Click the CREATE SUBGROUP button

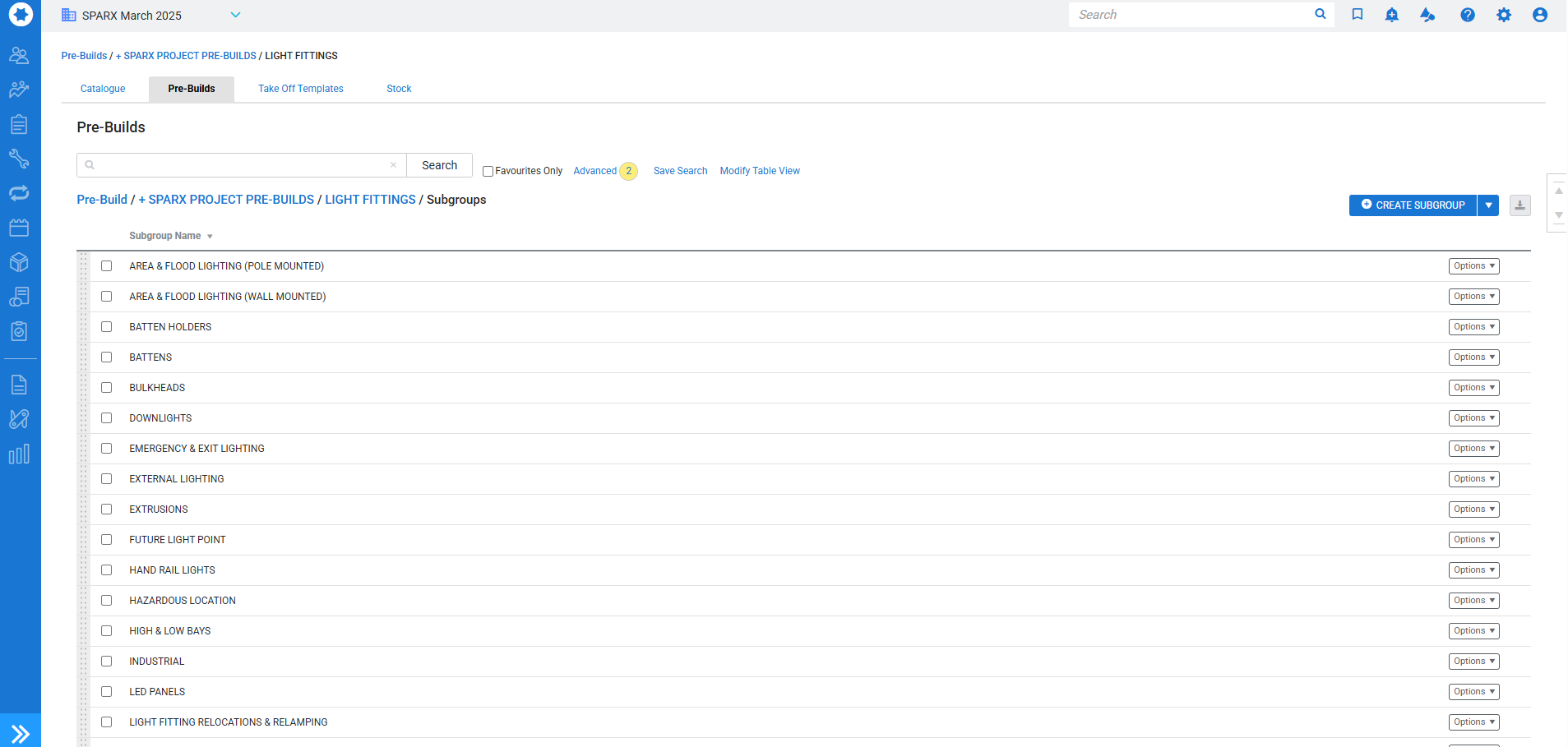(1413, 205)
